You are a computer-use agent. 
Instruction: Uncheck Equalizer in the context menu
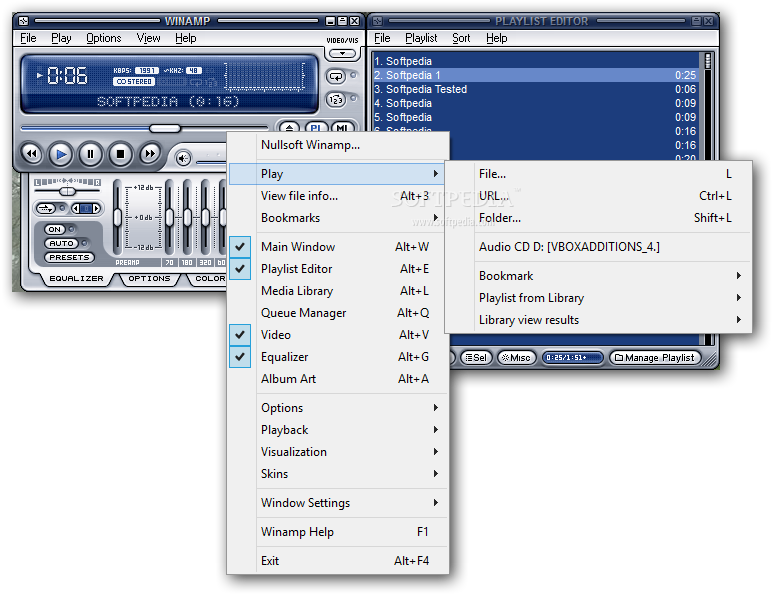tap(338, 356)
